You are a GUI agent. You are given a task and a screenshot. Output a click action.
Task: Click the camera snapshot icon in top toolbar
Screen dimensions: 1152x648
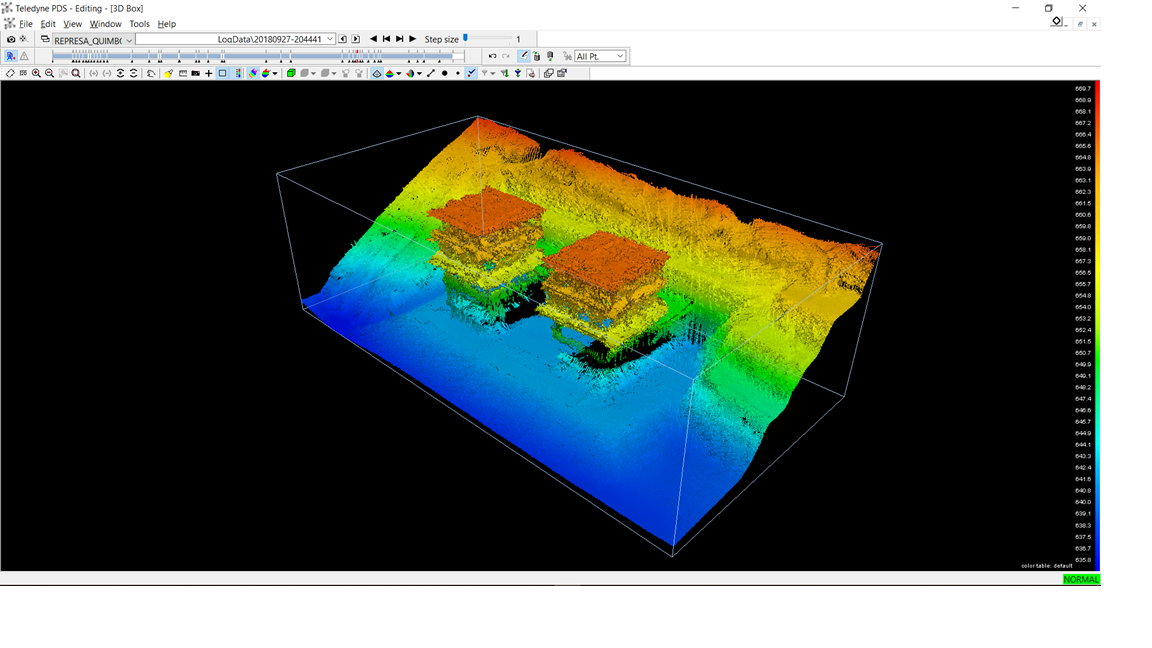(11, 39)
